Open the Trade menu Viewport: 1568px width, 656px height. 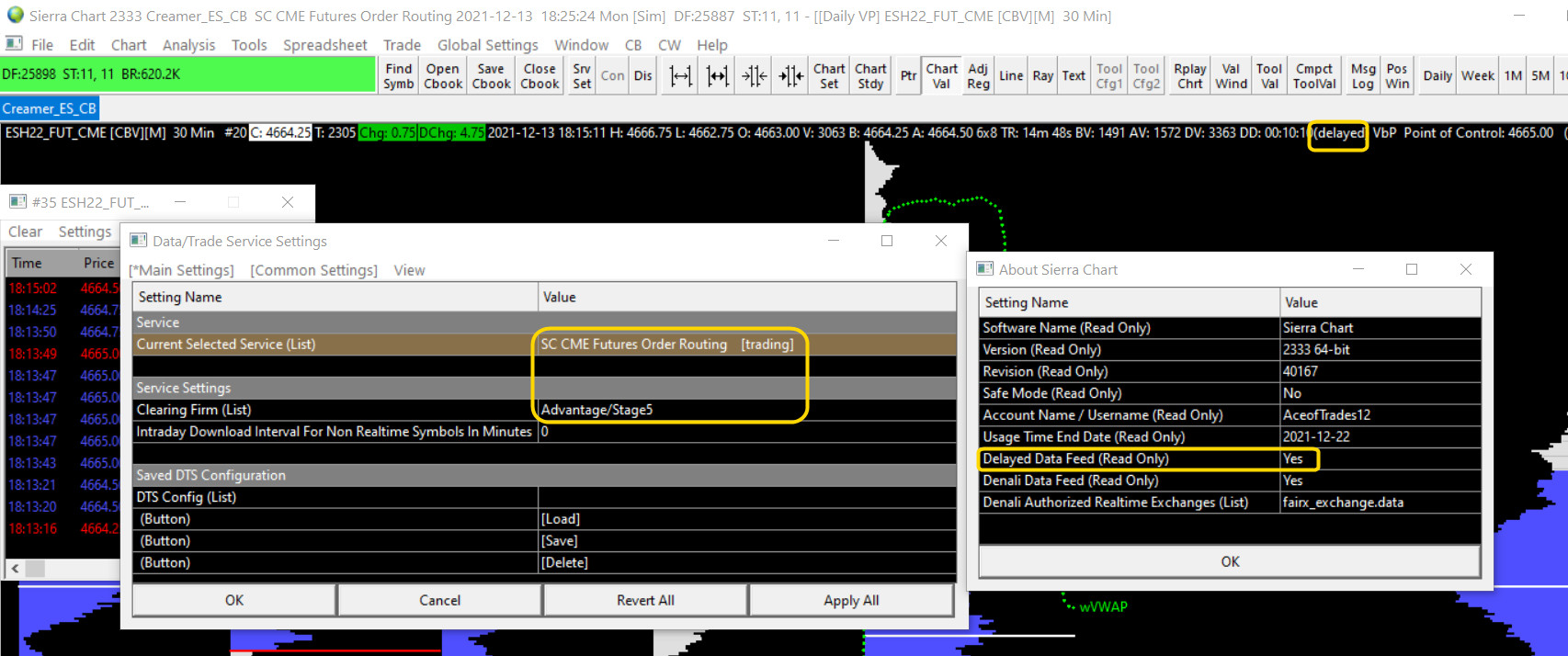(x=402, y=44)
